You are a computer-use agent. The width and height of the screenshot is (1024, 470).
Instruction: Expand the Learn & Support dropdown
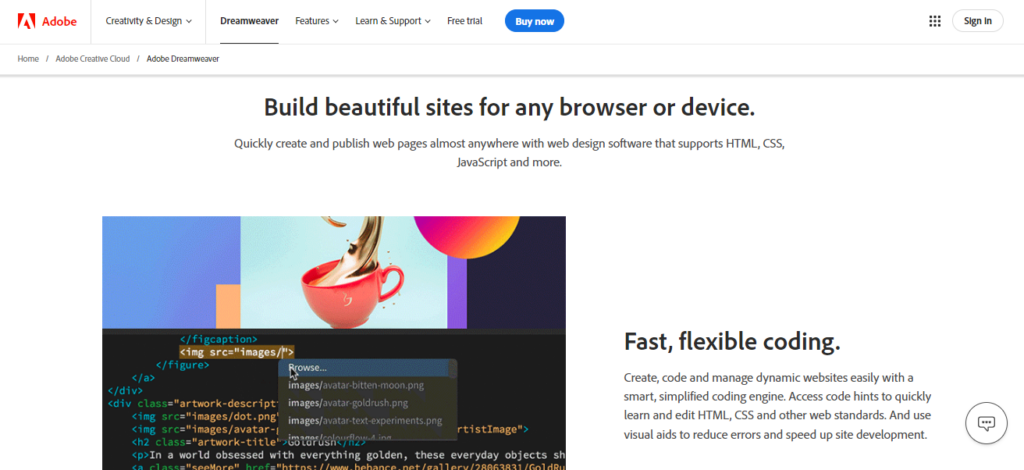click(x=393, y=21)
